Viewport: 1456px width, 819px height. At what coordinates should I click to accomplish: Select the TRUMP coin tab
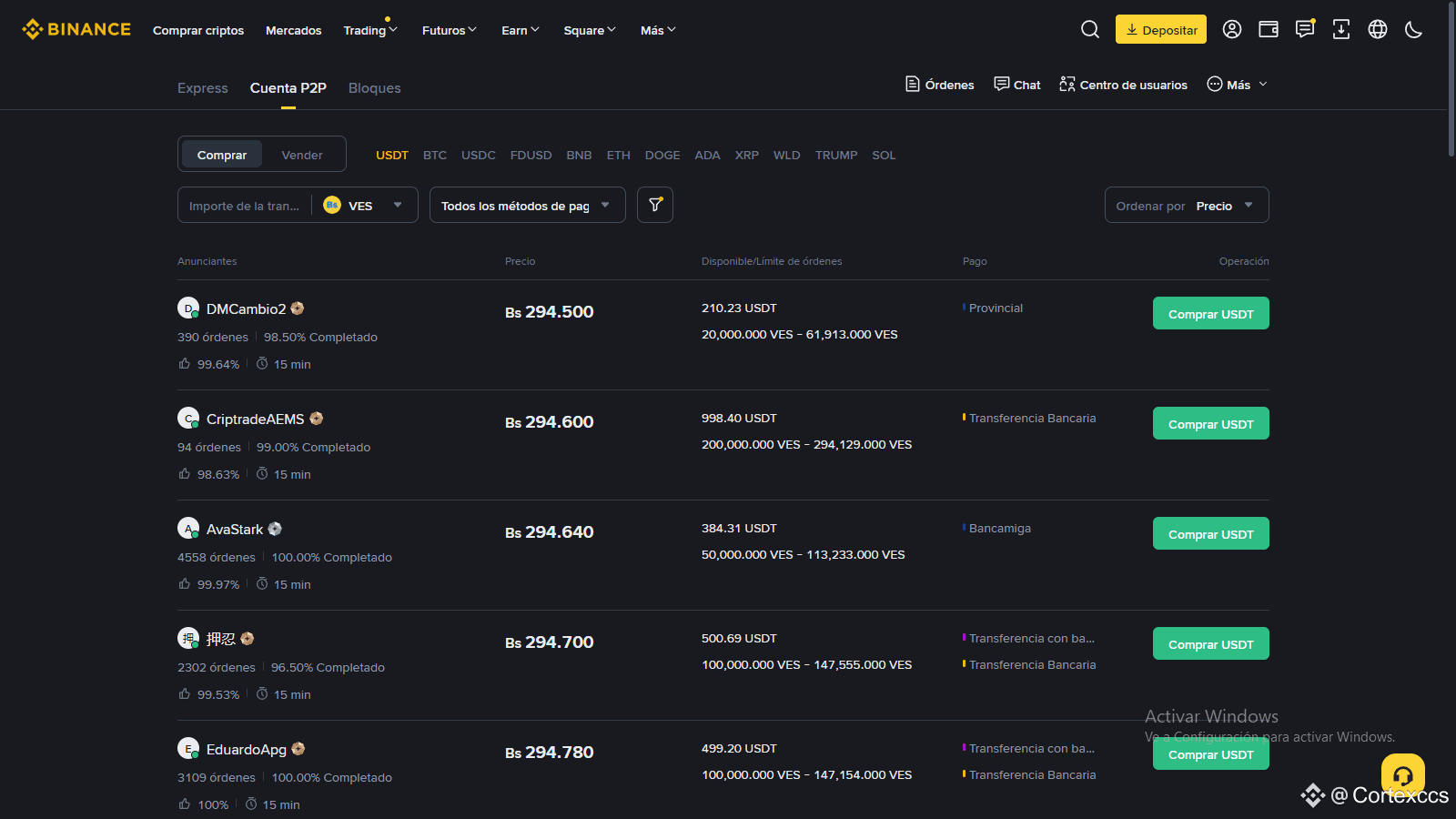tap(836, 155)
